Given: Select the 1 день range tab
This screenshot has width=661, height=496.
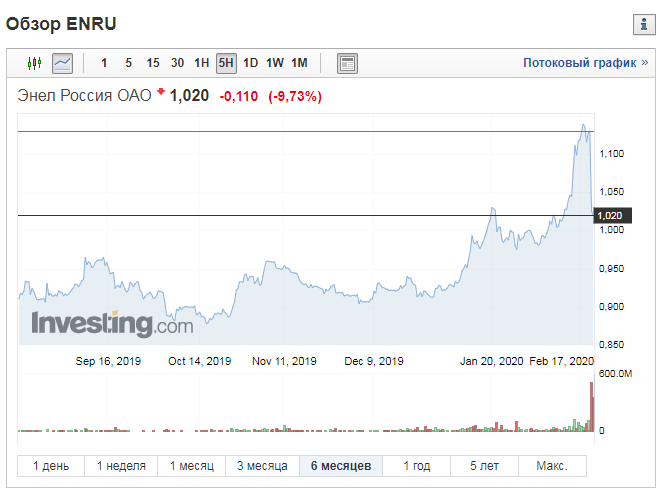Looking at the screenshot, I should pos(51,466).
